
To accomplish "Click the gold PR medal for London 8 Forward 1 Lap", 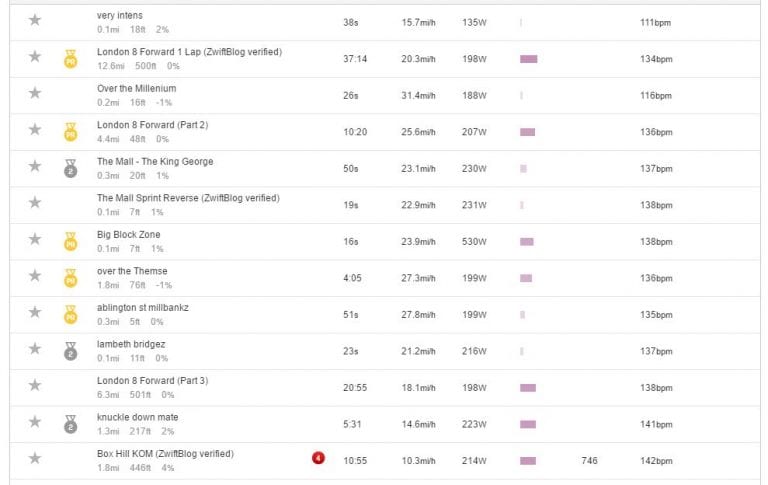I will point(71,59).
